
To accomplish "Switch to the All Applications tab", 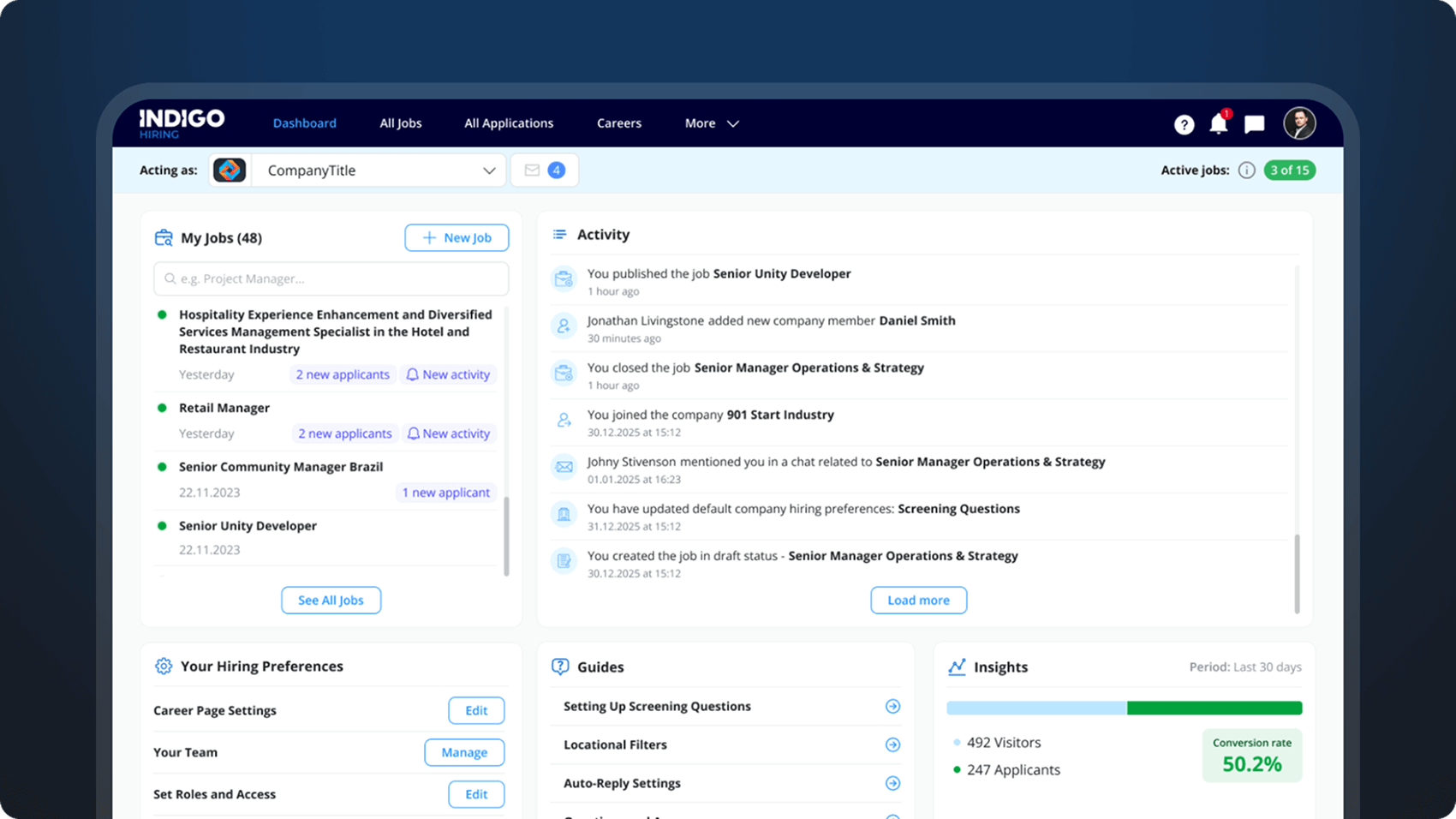I will point(509,123).
